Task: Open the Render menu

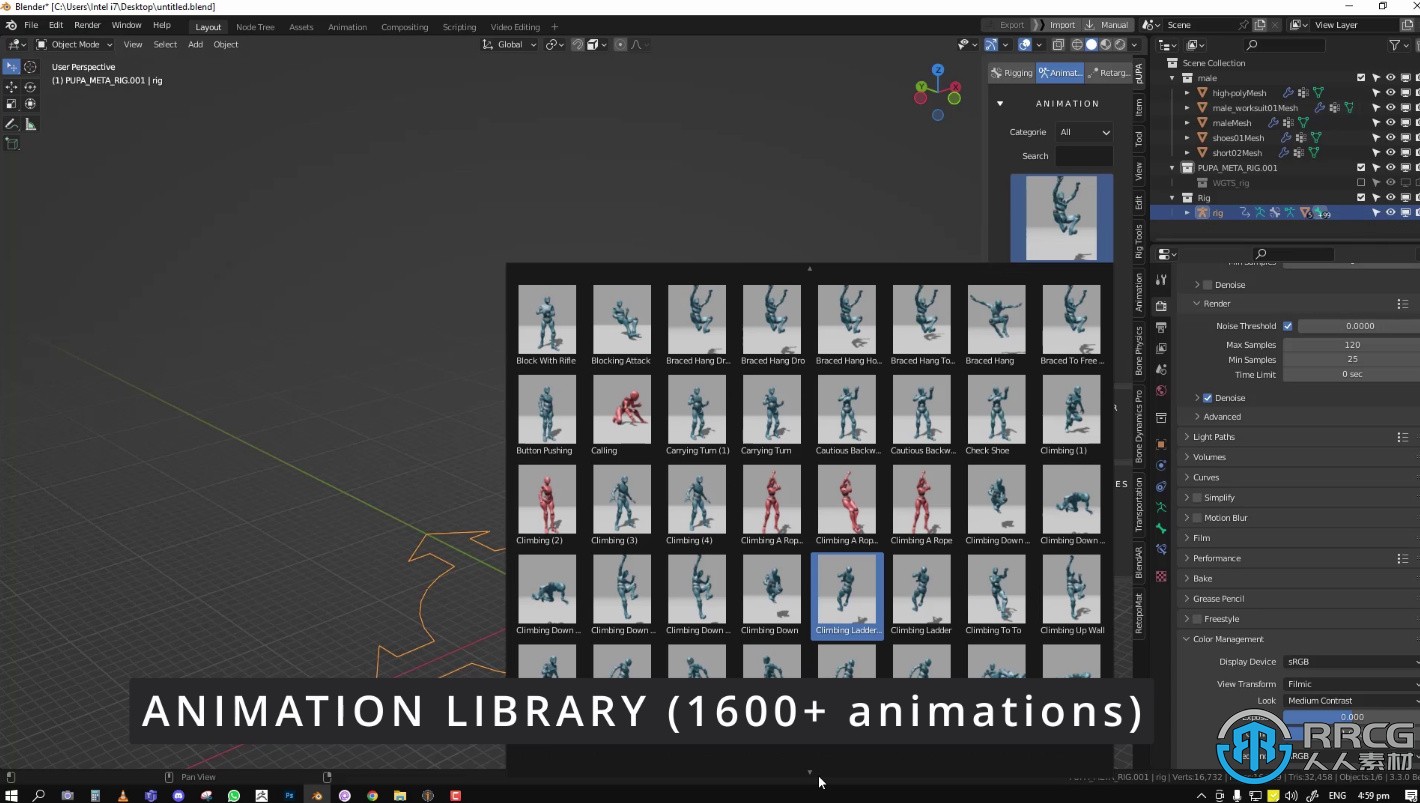Action: pos(87,25)
